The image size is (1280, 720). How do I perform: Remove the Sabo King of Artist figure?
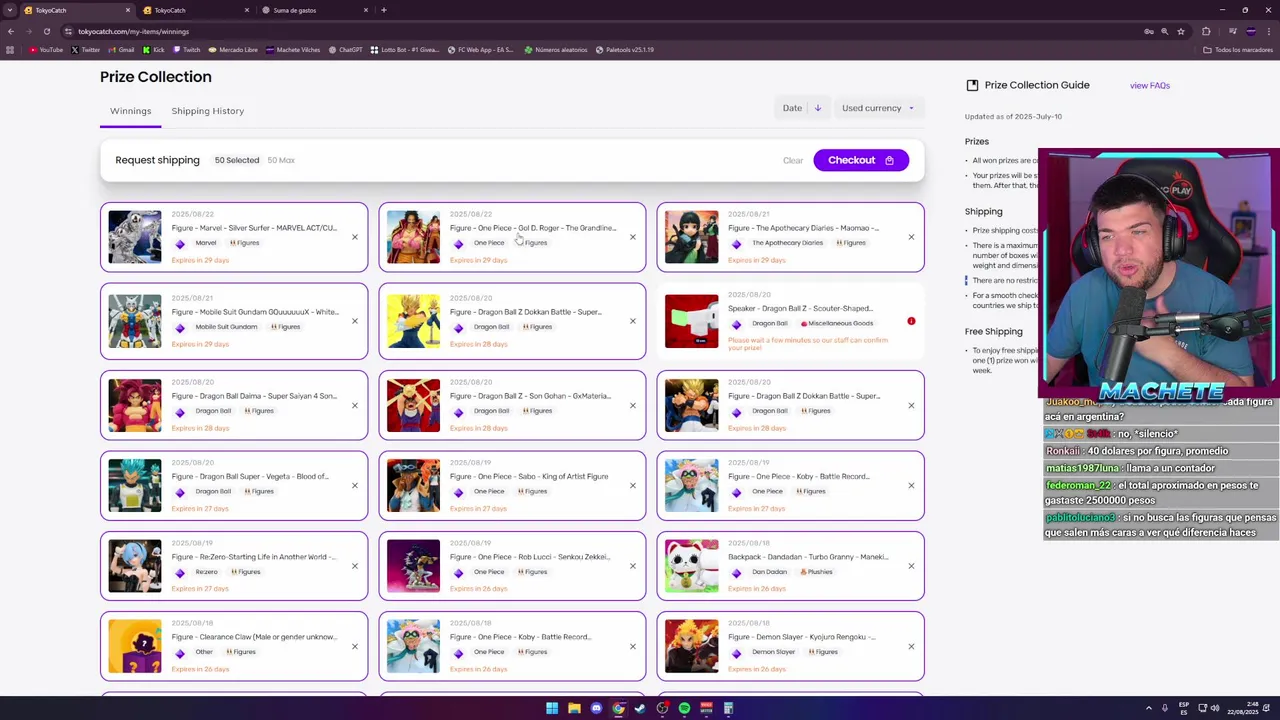click(632, 486)
